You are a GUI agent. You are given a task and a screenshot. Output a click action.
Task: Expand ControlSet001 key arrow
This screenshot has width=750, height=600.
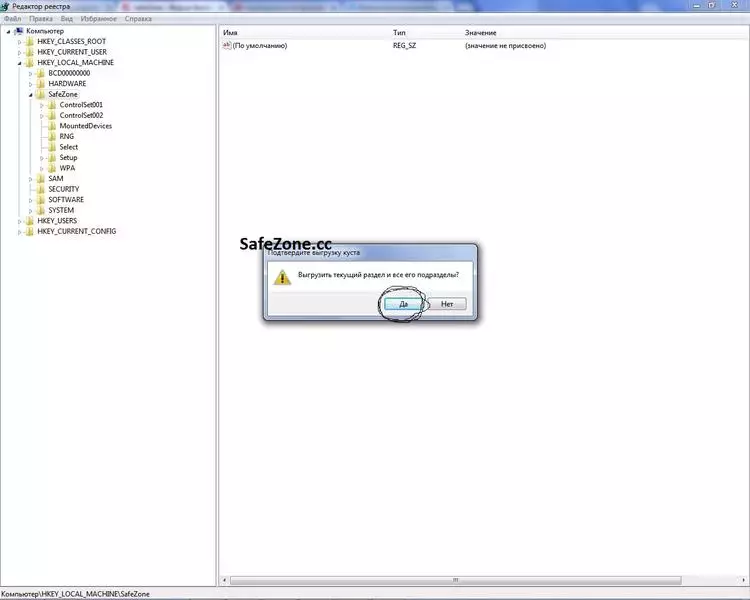(42, 105)
